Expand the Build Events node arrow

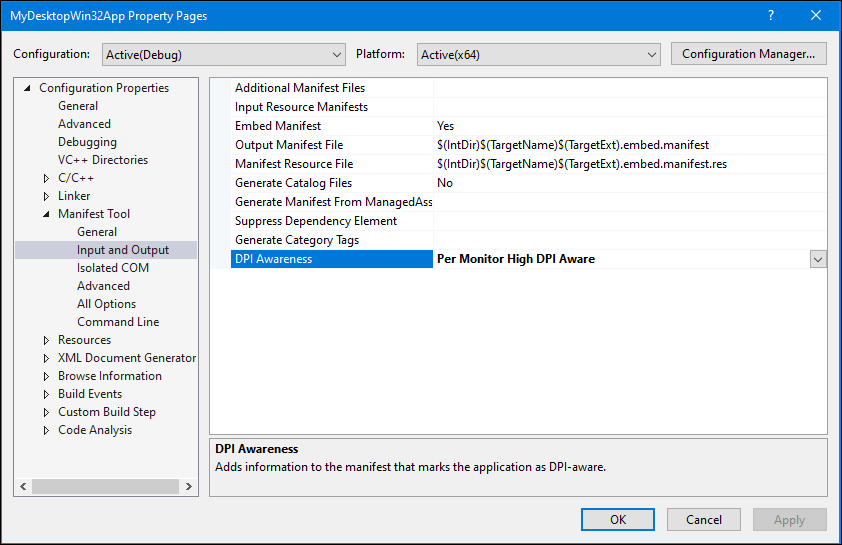46,394
